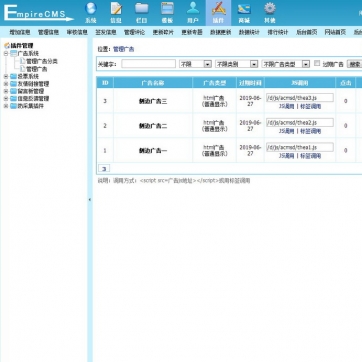Screen dimensions: 362x362
Task: Click the 信息反馈管理 folder icon
Action: pyautogui.click(x=13, y=98)
